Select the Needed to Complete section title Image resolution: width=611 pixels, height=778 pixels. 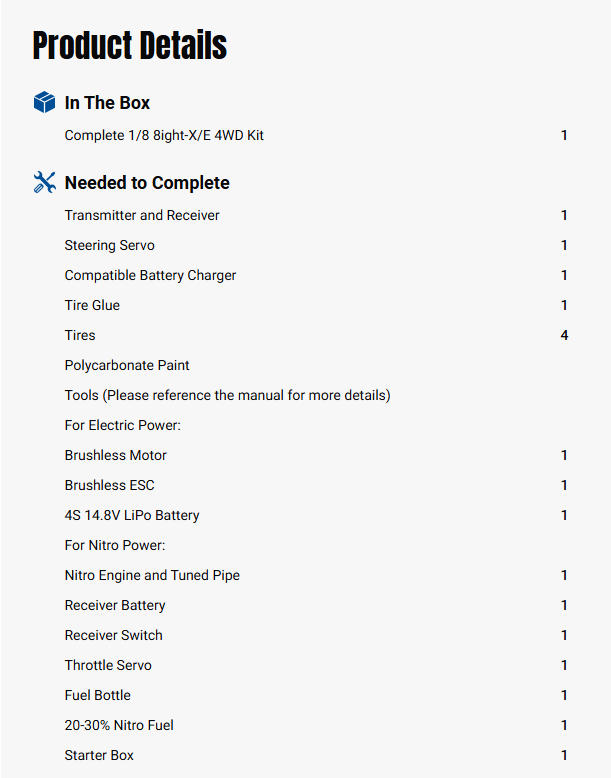tap(147, 183)
